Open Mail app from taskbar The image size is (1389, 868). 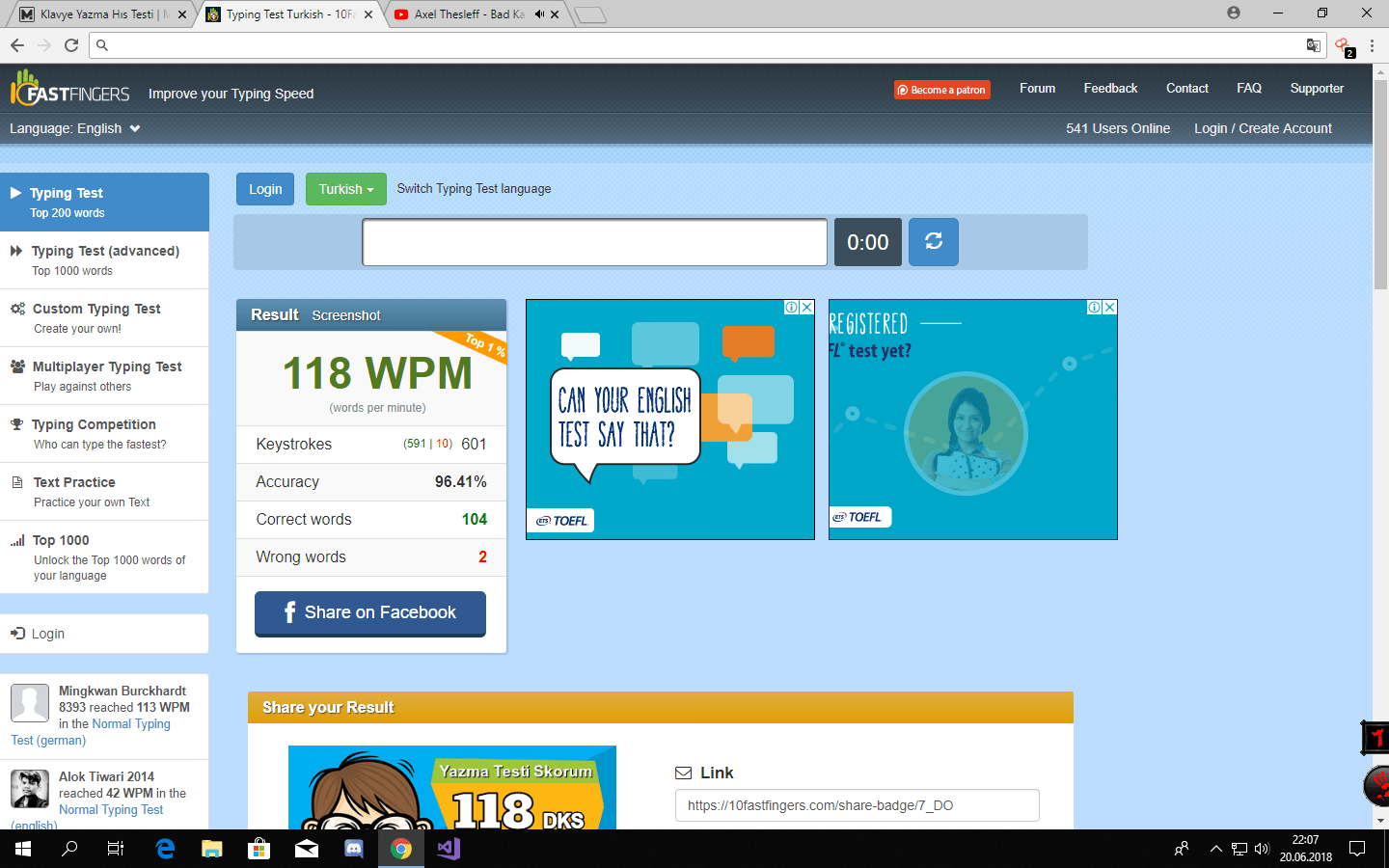tap(307, 849)
